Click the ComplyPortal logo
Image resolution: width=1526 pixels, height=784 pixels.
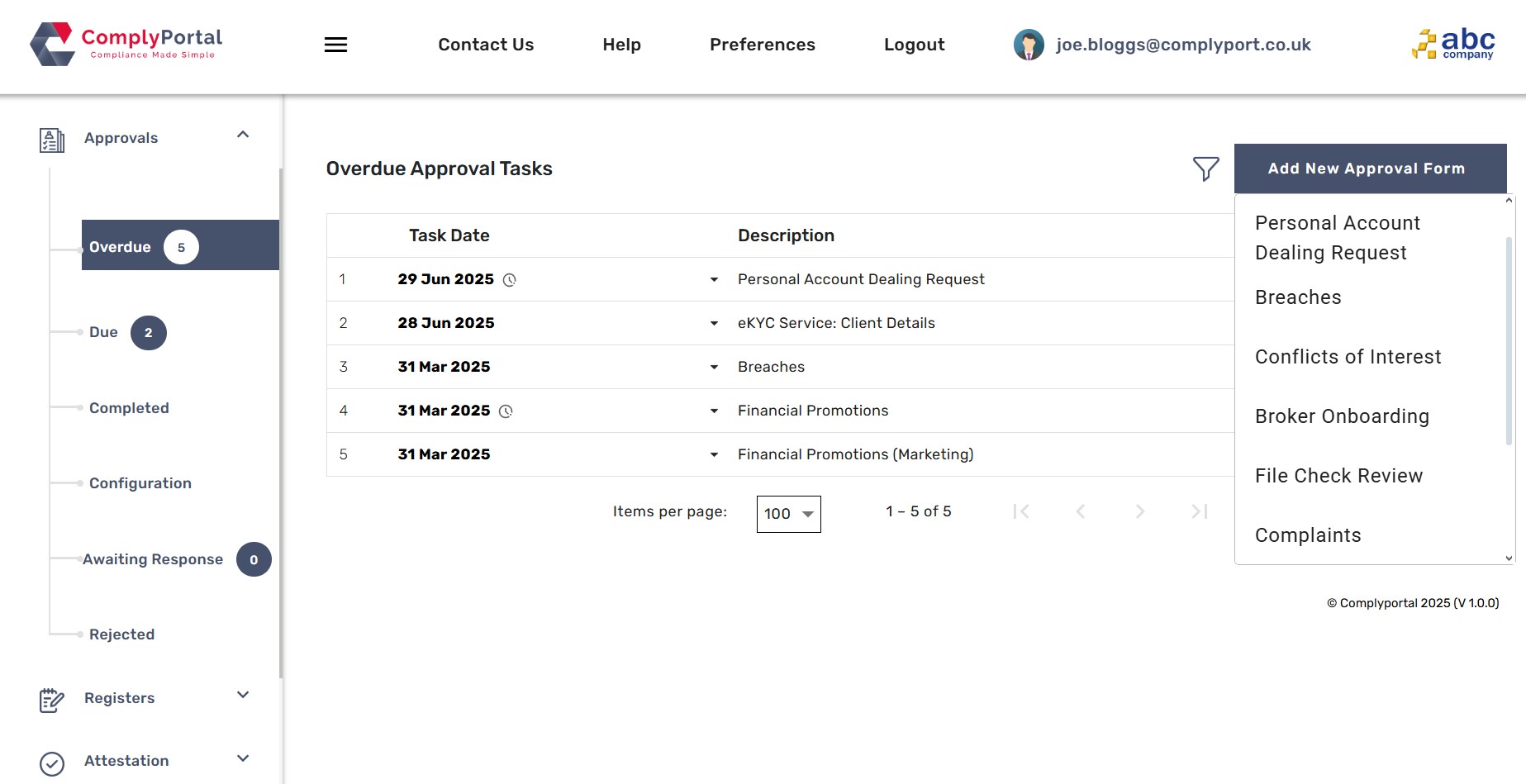126,45
